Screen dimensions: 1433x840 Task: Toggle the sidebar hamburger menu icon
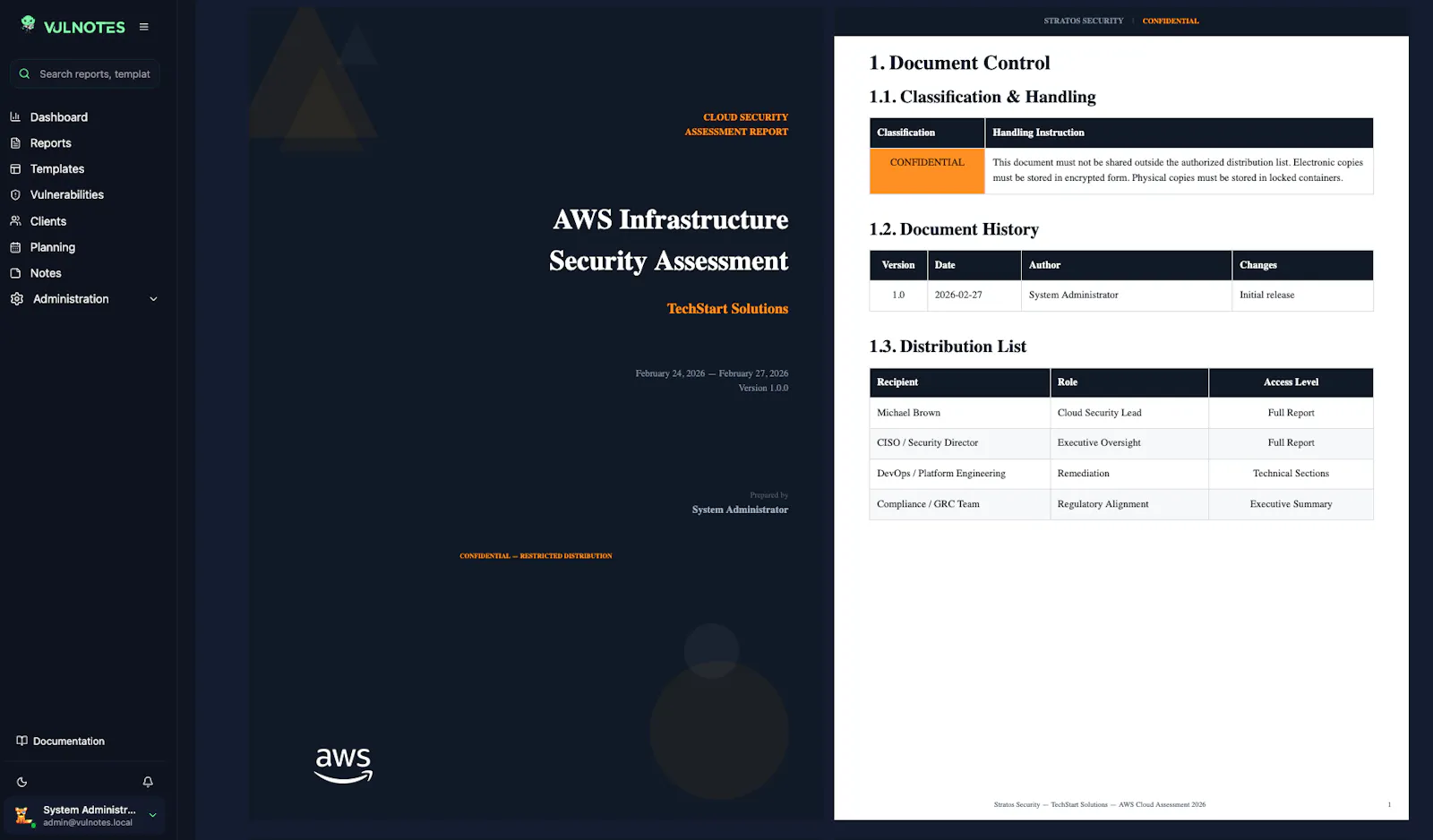(x=143, y=27)
